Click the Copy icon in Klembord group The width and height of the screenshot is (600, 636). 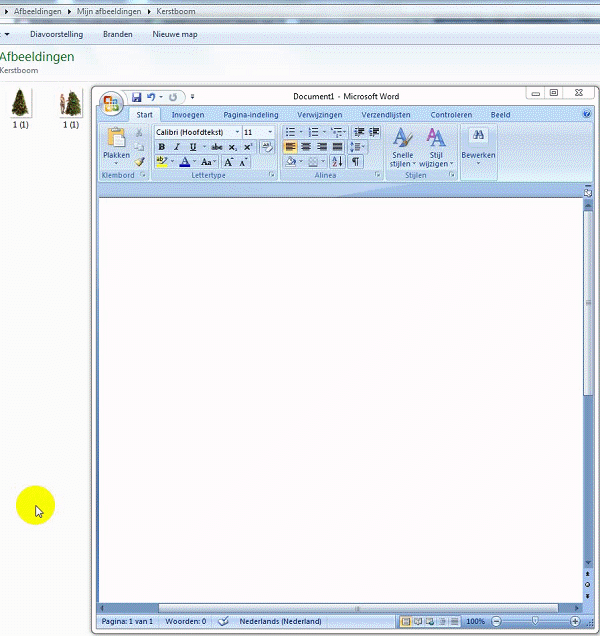pyautogui.click(x=139, y=147)
